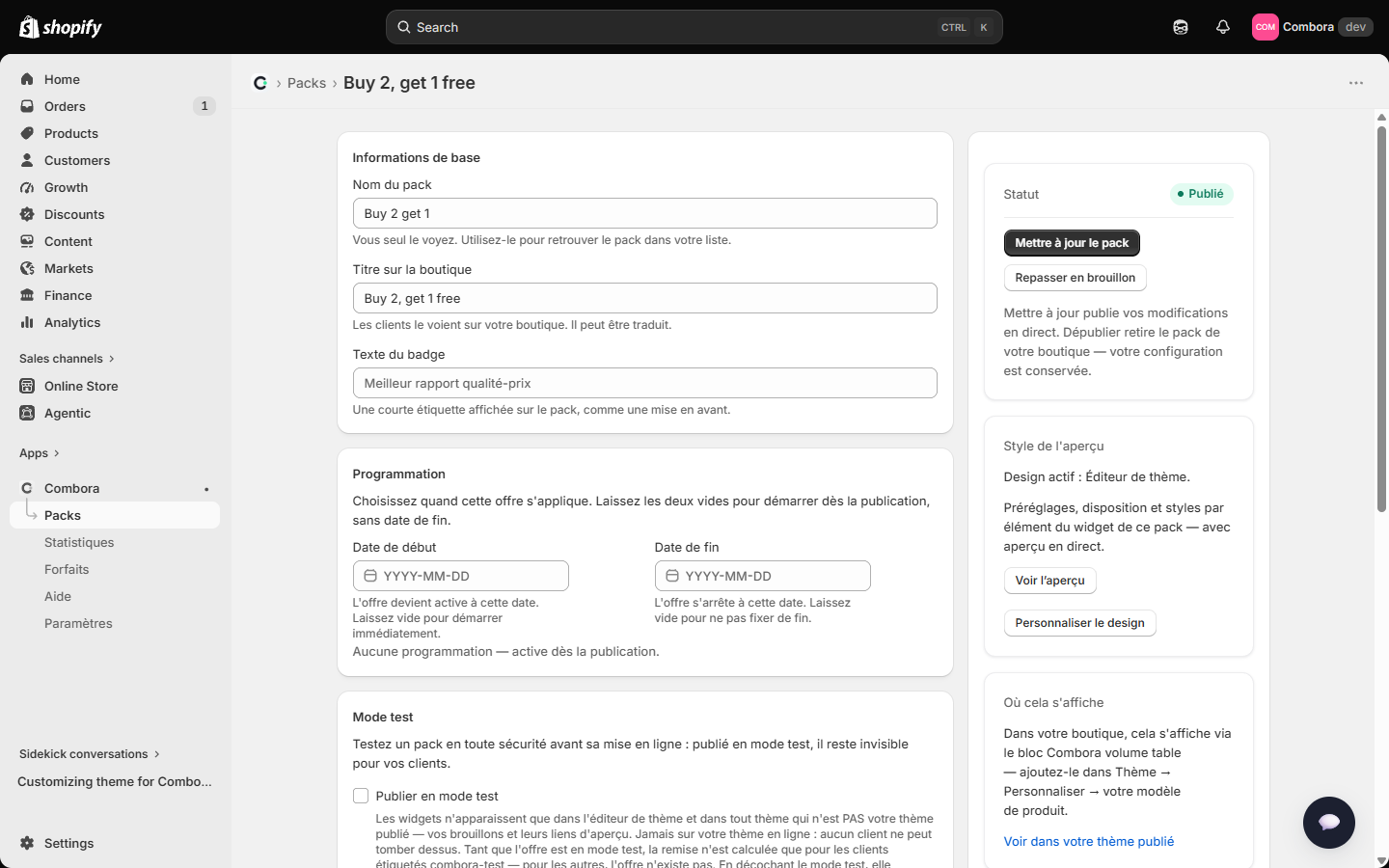
Task: Click the Analytics bar chart icon
Action: tap(27, 322)
